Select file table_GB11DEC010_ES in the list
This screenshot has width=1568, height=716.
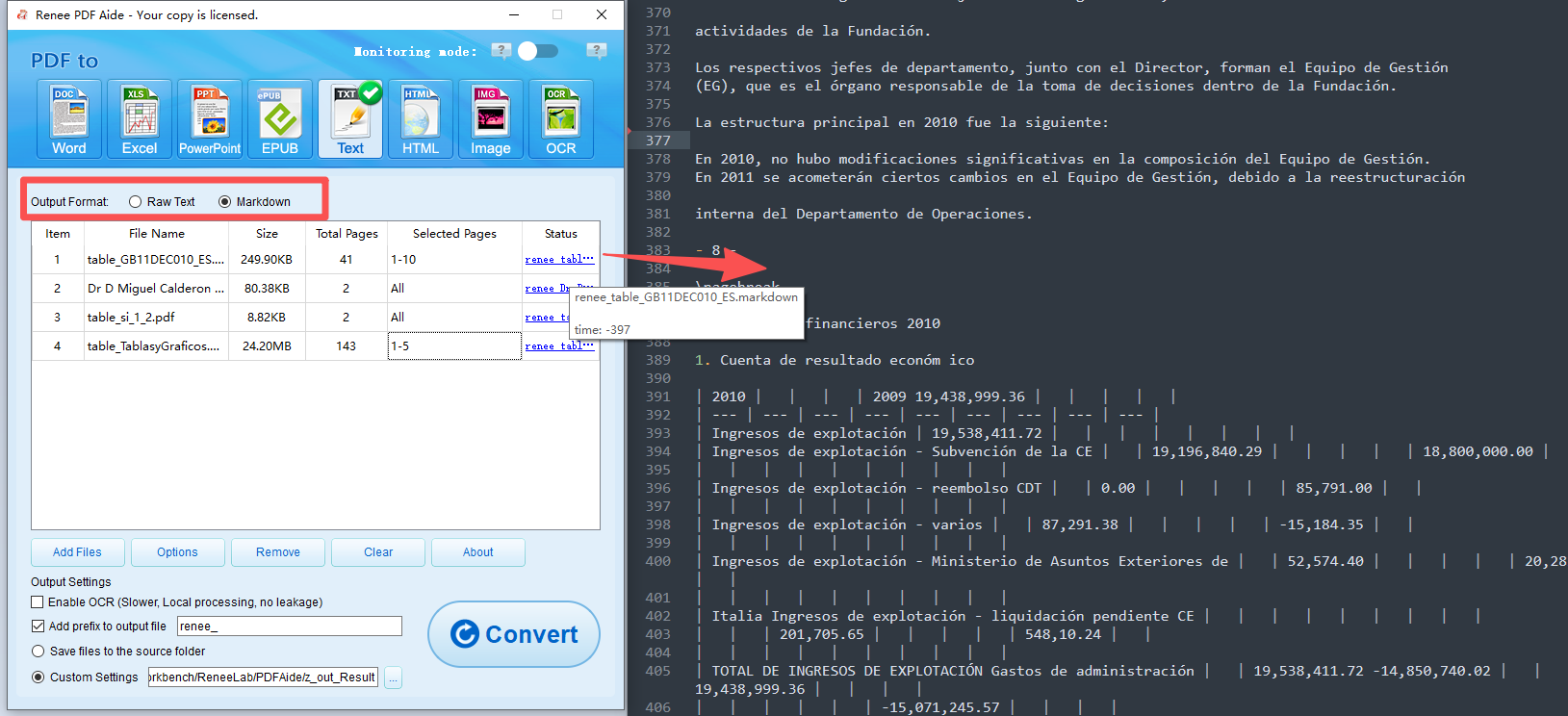click(156, 260)
